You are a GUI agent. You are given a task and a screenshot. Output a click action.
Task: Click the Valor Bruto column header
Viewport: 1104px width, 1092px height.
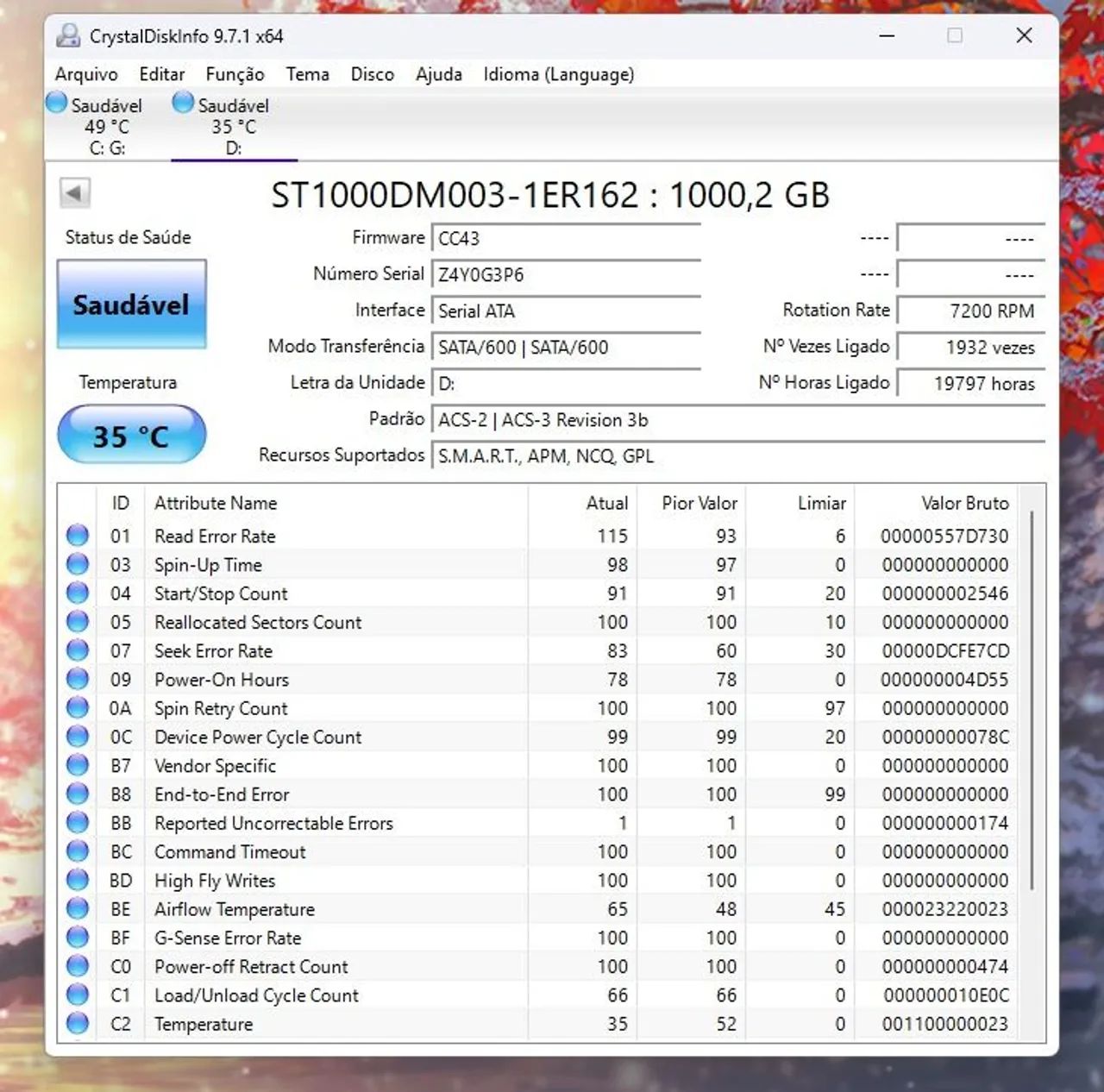coord(936,503)
